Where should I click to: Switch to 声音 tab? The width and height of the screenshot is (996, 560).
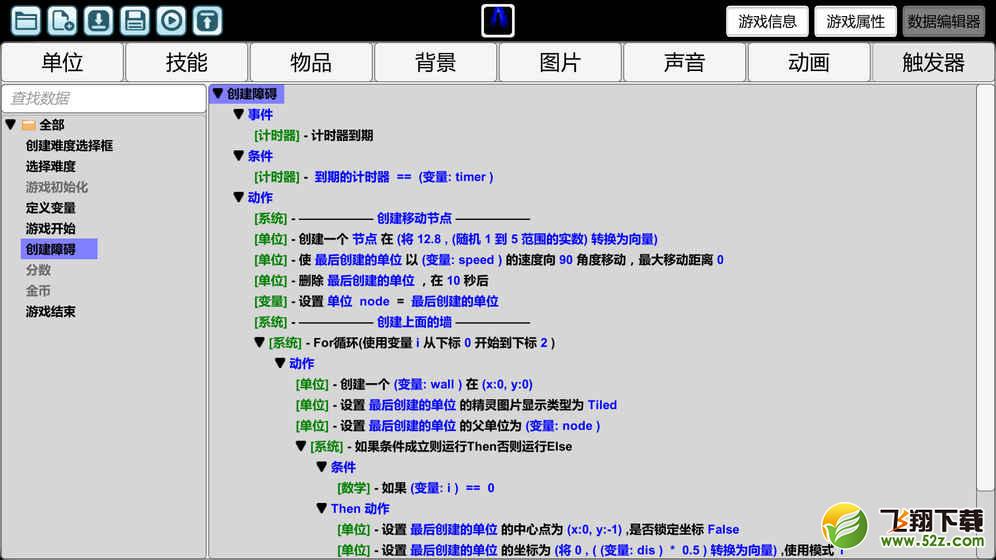click(x=685, y=62)
